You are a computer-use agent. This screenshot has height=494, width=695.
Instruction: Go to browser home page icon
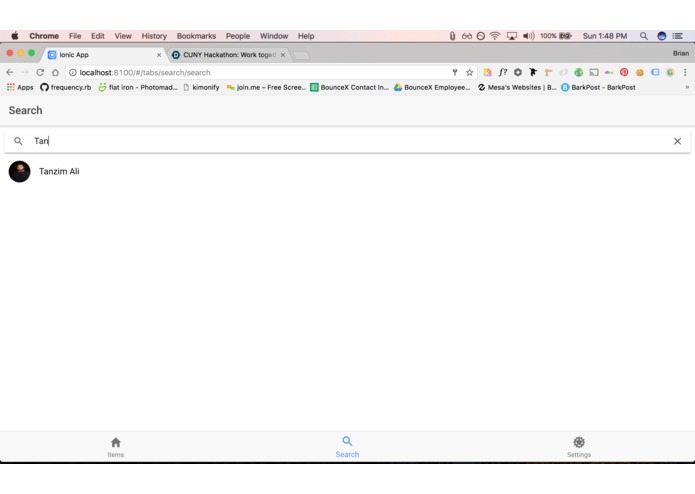point(55,72)
